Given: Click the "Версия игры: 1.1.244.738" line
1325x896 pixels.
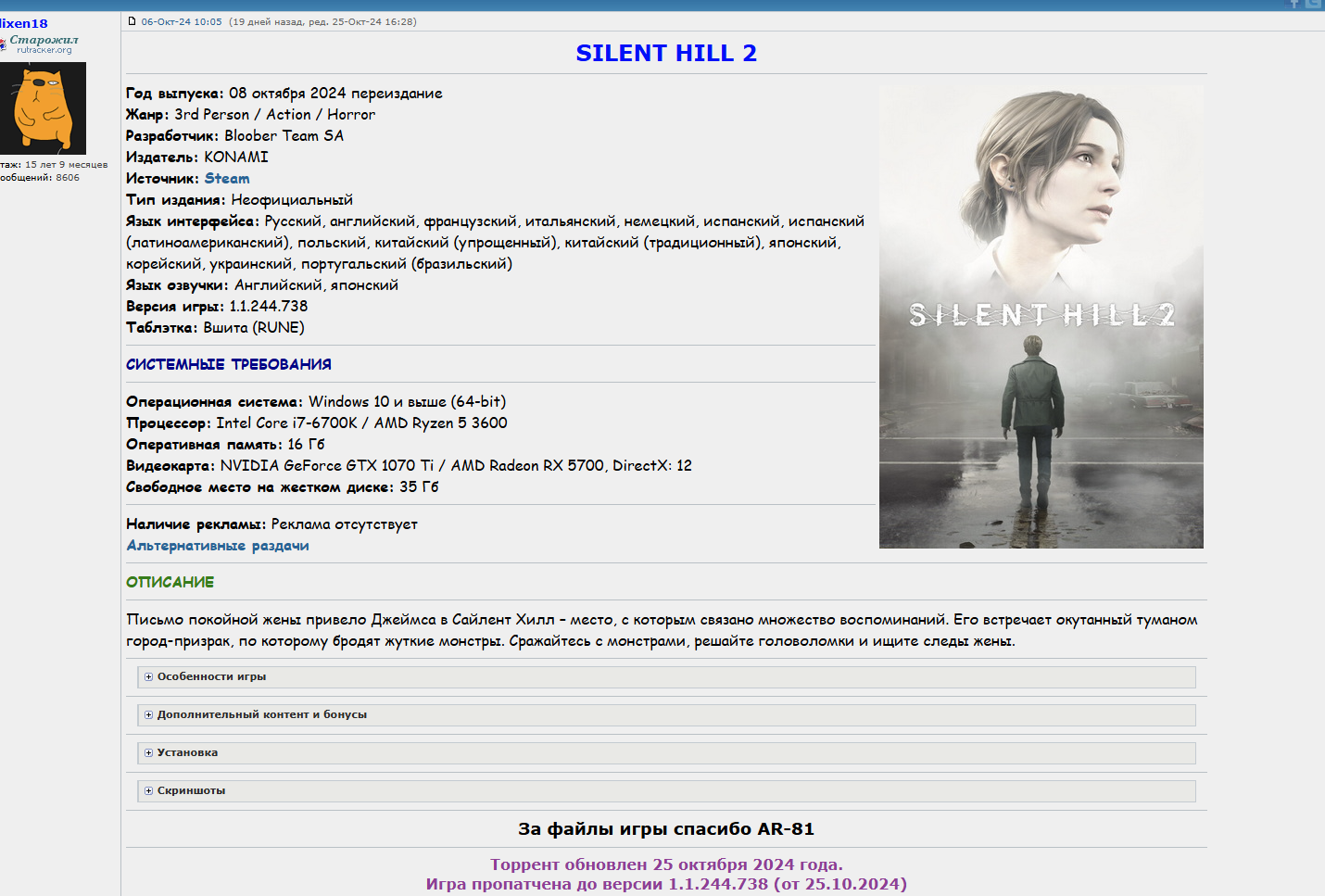Looking at the screenshot, I should [x=217, y=307].
